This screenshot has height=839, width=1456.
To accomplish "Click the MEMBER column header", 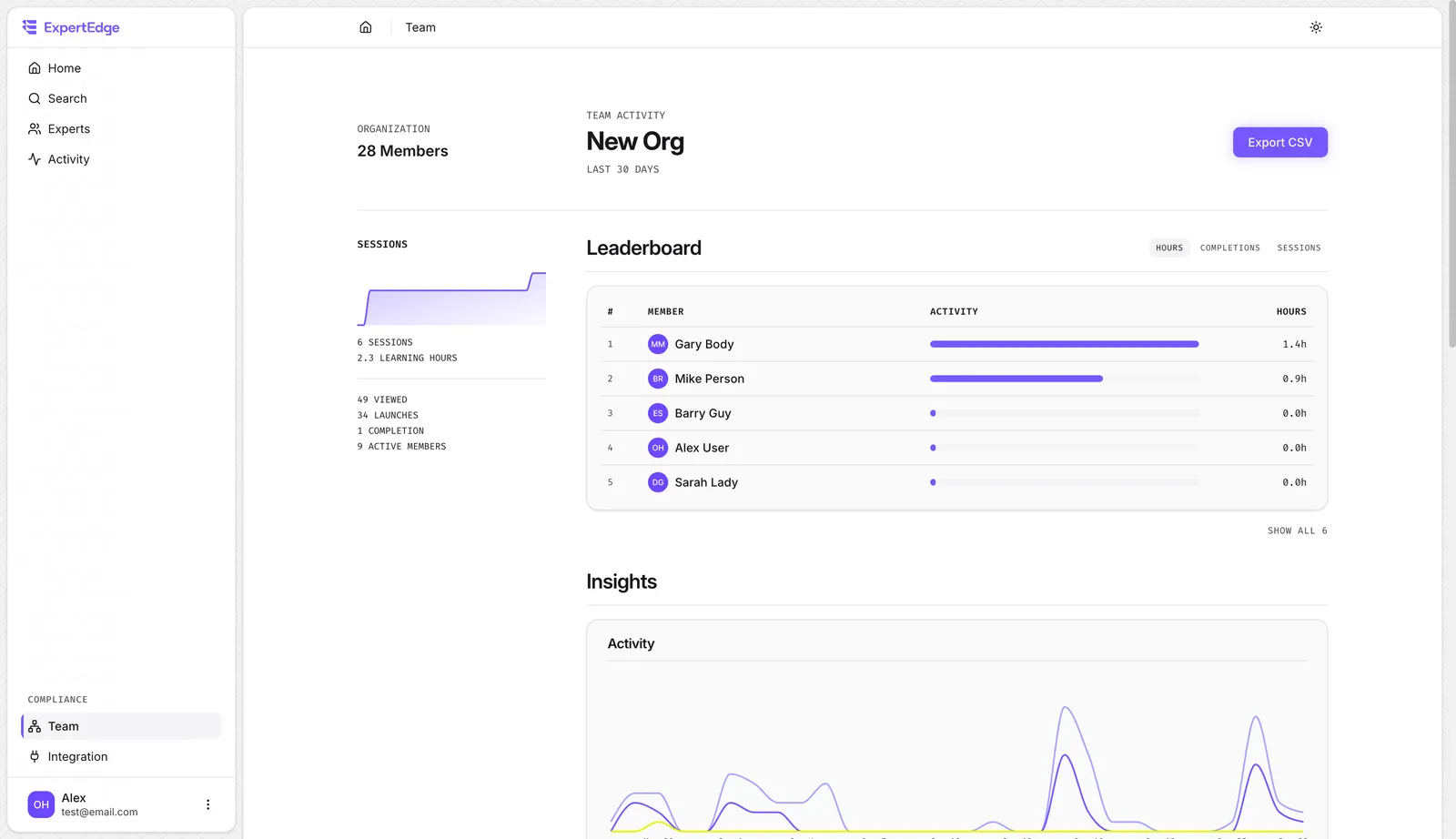I will pos(665,311).
